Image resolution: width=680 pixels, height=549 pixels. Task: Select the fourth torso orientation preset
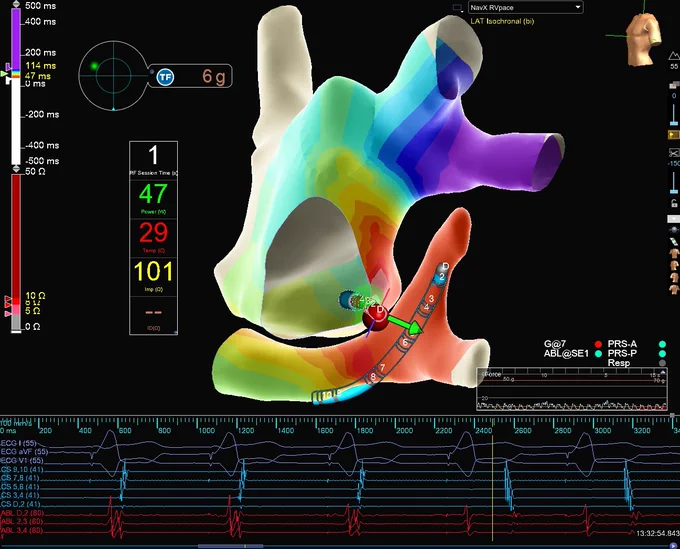coord(674,289)
